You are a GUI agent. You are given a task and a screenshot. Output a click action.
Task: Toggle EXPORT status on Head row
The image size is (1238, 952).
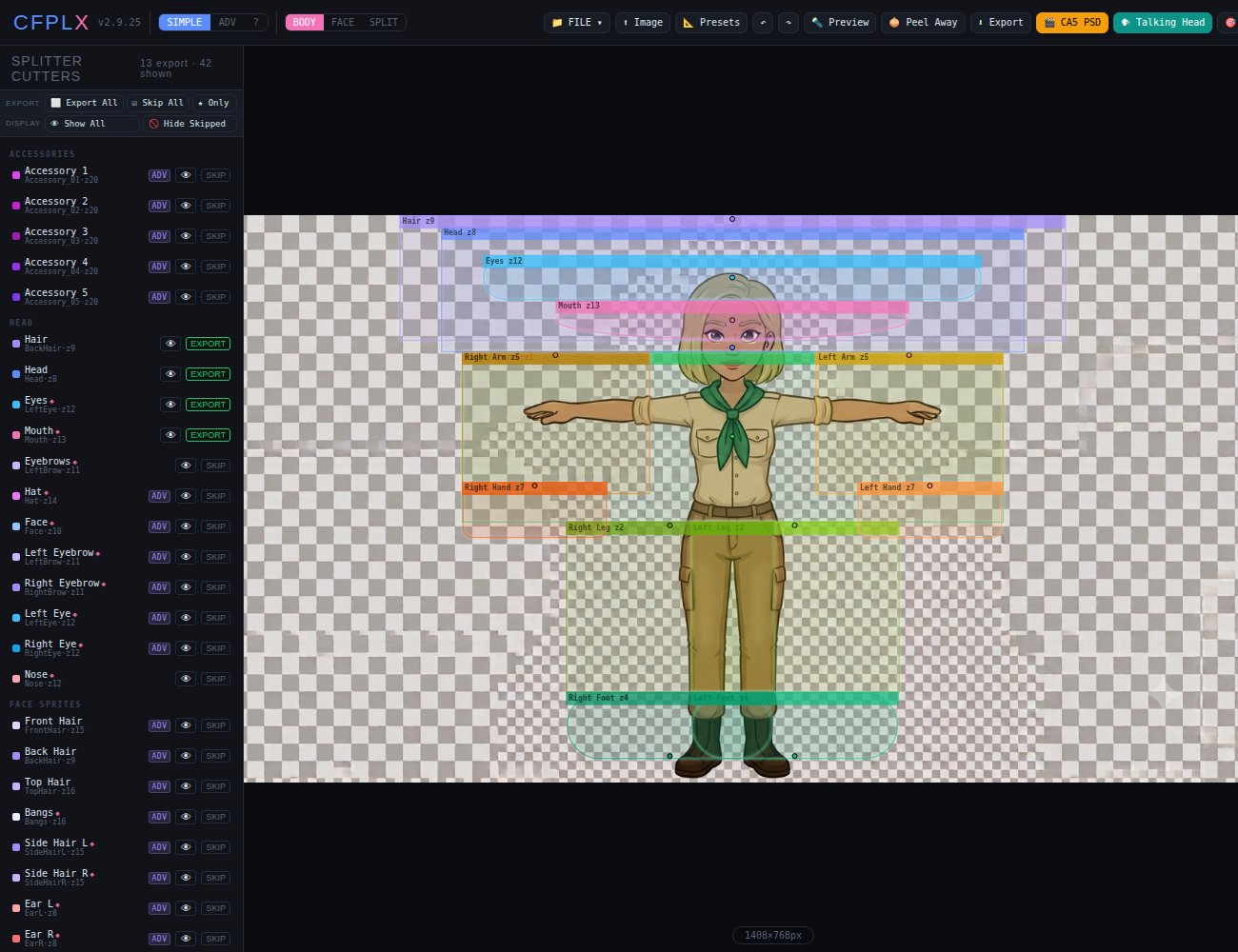(208, 374)
